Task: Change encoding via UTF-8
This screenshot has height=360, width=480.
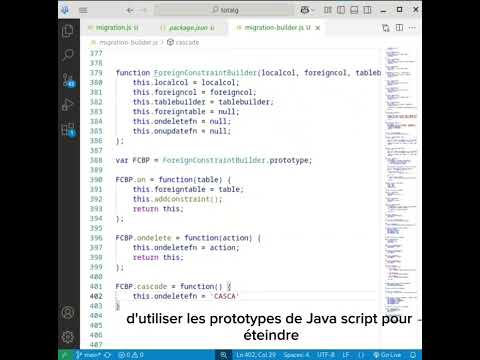Action: click(326, 355)
